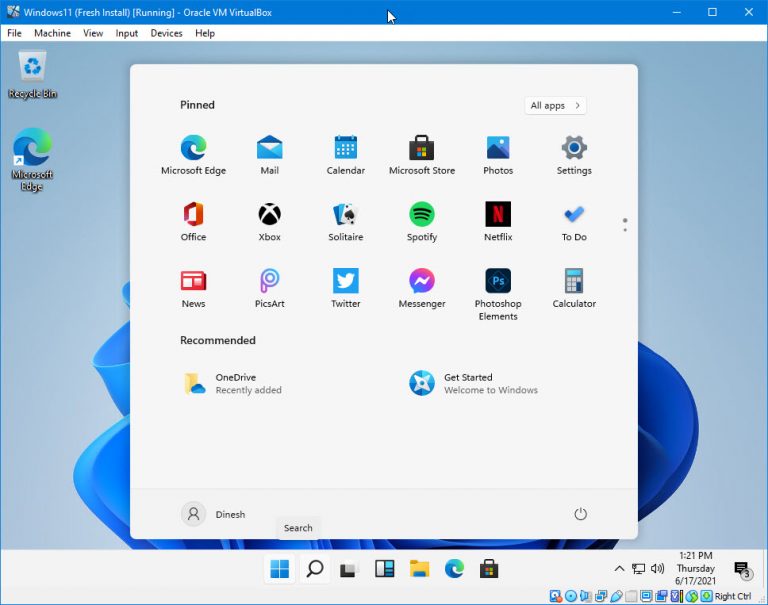Open File Explorer from the taskbar
This screenshot has height=605, width=768.
419,569
